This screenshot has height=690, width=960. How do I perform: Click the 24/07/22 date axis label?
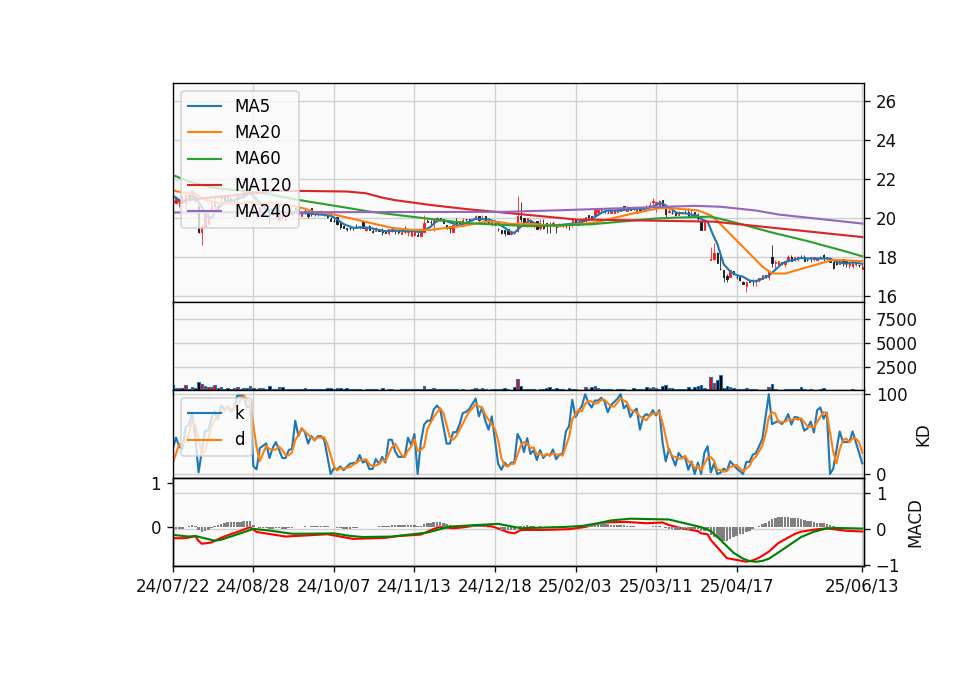click(x=173, y=586)
